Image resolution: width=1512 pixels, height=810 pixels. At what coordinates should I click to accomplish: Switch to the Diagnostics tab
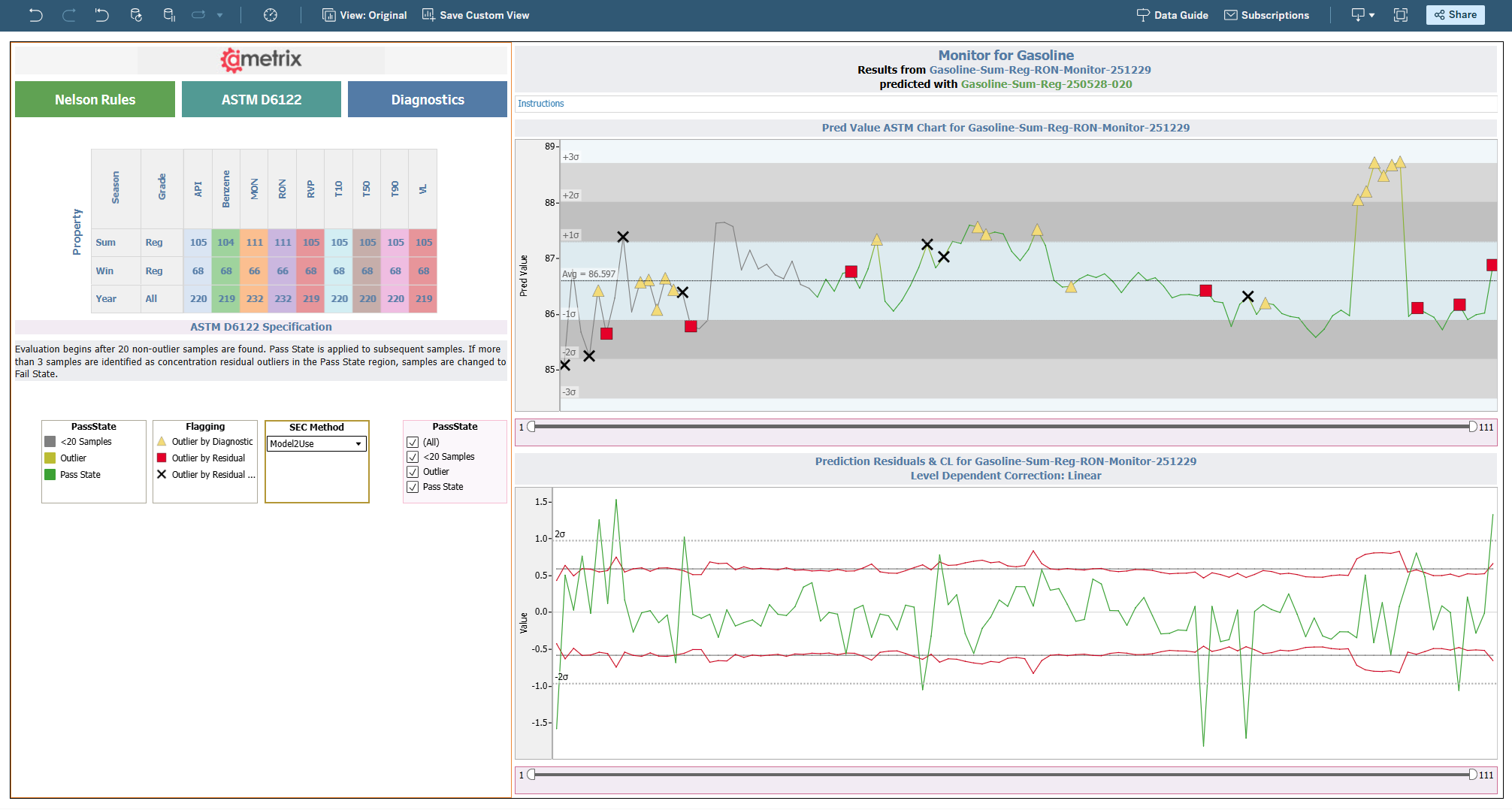tap(427, 99)
